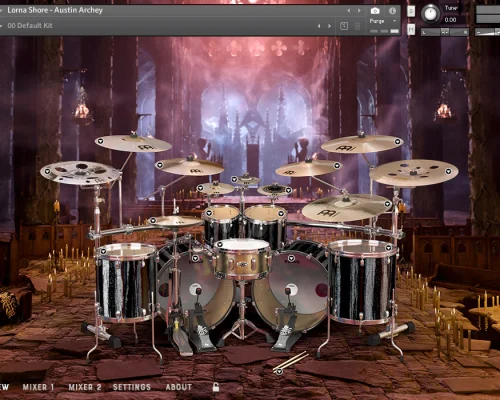
Task: Open the snare drum selector arrow
Action: tap(220, 244)
